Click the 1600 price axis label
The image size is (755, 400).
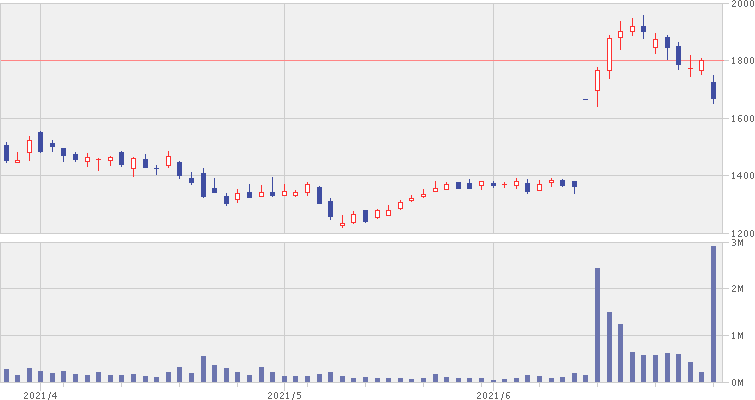tap(741, 118)
